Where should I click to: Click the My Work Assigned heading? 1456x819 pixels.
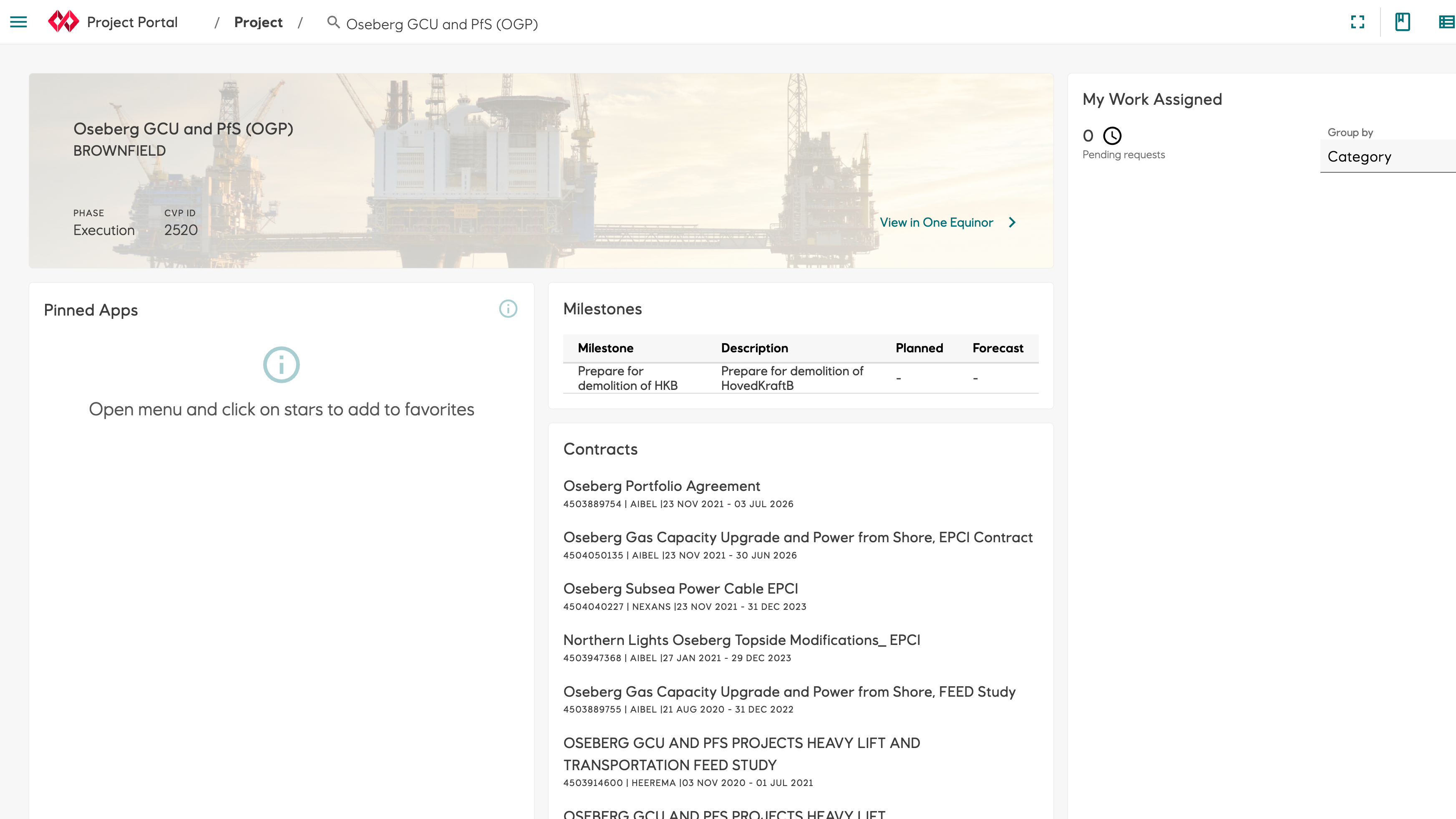pyautogui.click(x=1152, y=99)
